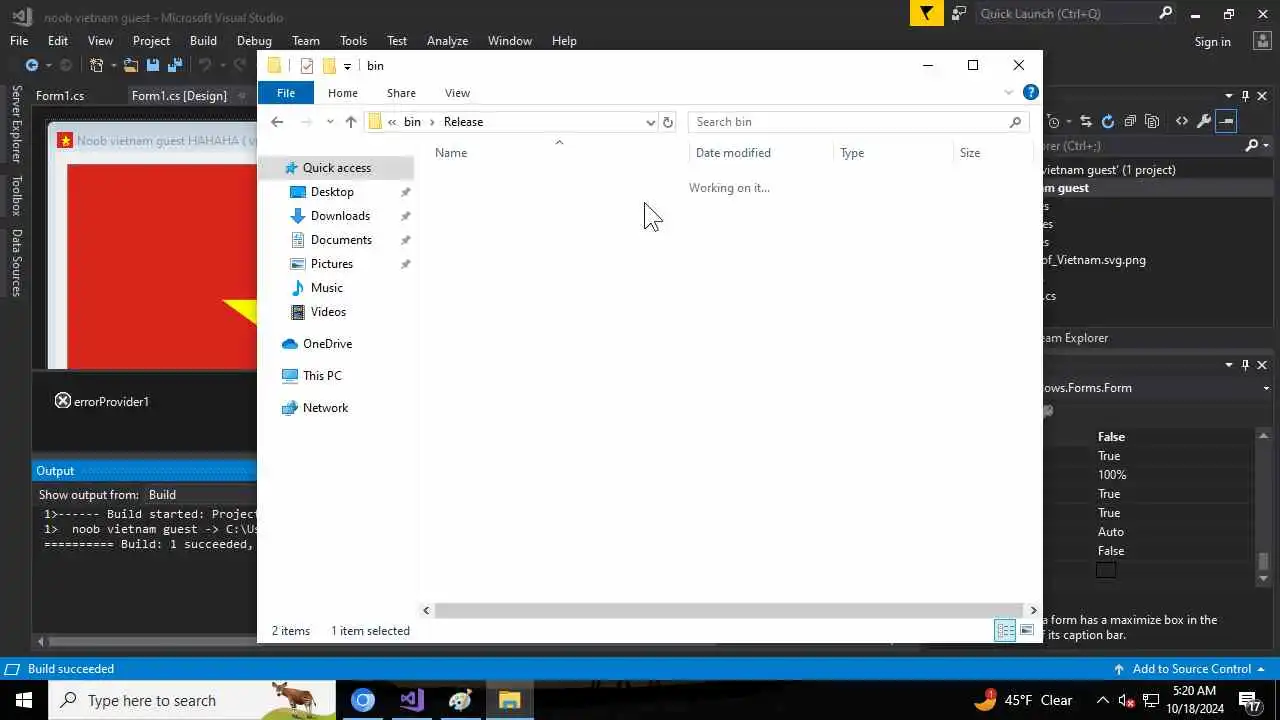The width and height of the screenshot is (1280, 720).
Task: Click Sign in link in Visual Studio
Action: (x=1212, y=41)
